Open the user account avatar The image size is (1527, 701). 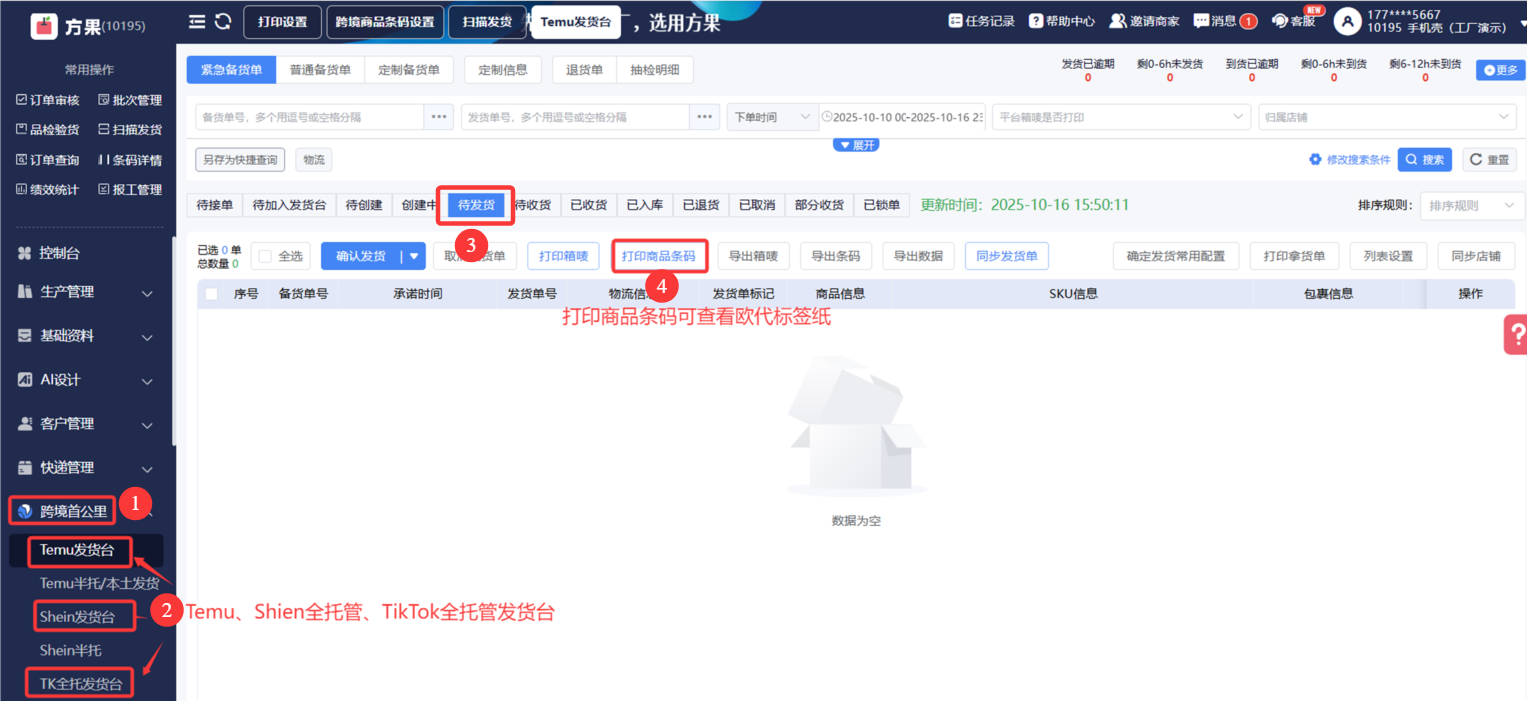(1347, 21)
